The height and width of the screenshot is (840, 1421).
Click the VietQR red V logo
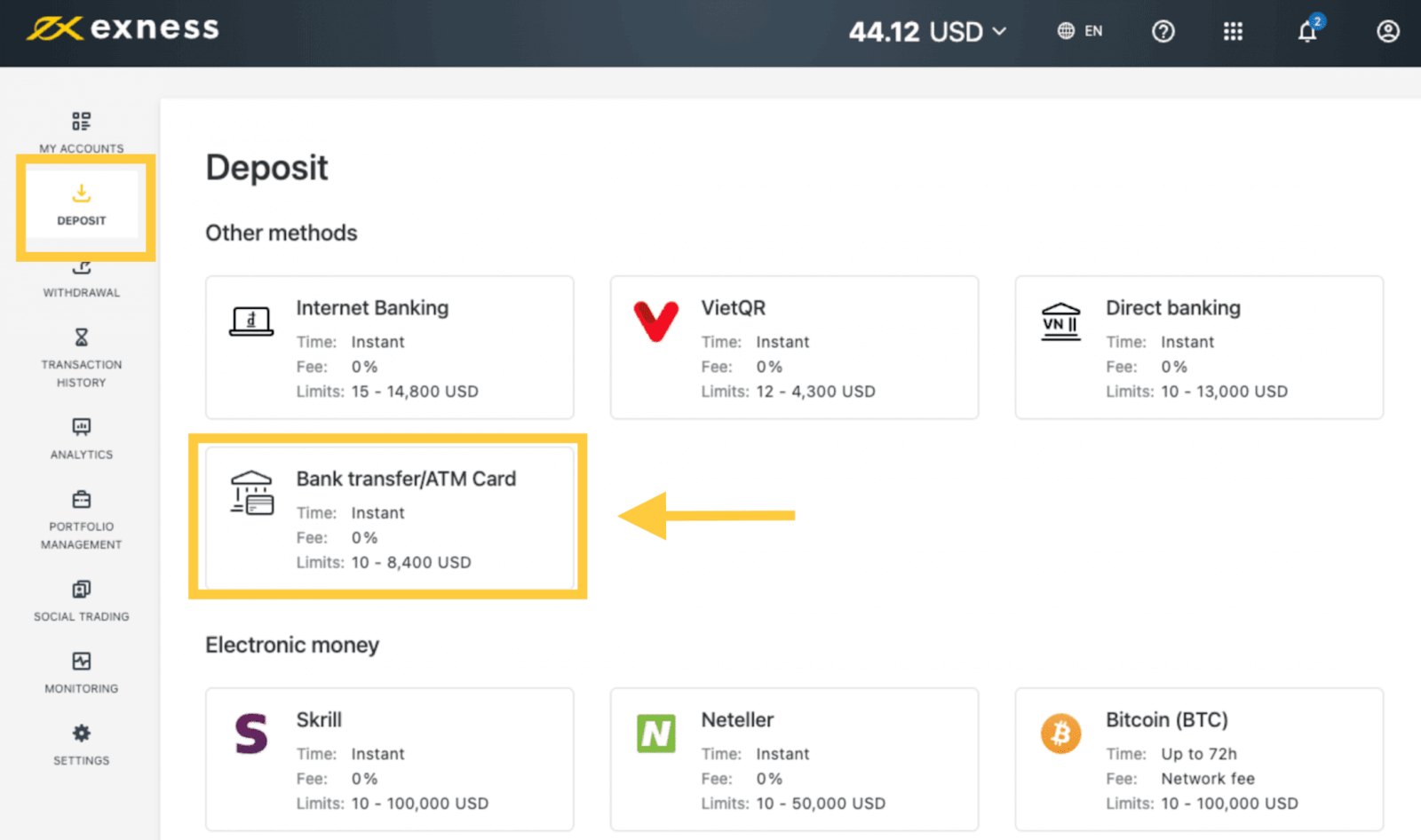[656, 321]
